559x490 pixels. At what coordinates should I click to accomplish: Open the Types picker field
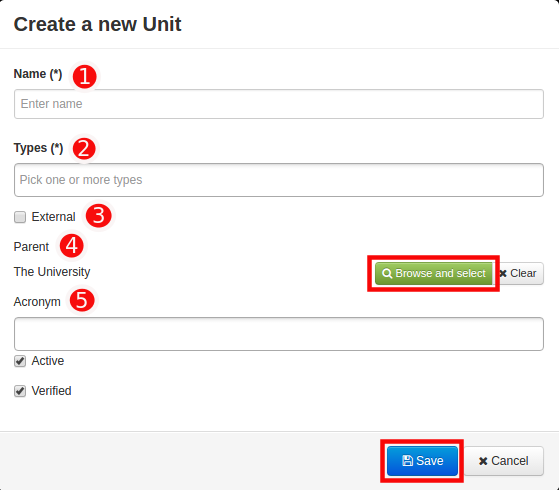(279, 180)
